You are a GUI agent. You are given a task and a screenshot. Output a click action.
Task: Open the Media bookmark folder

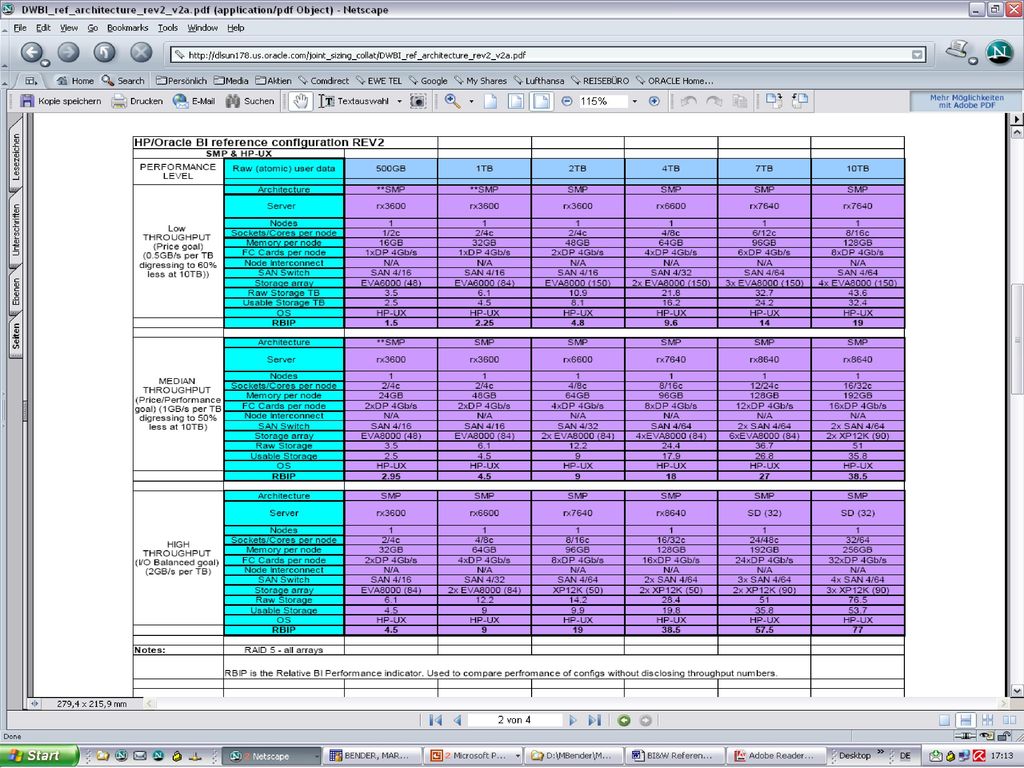(x=231, y=81)
